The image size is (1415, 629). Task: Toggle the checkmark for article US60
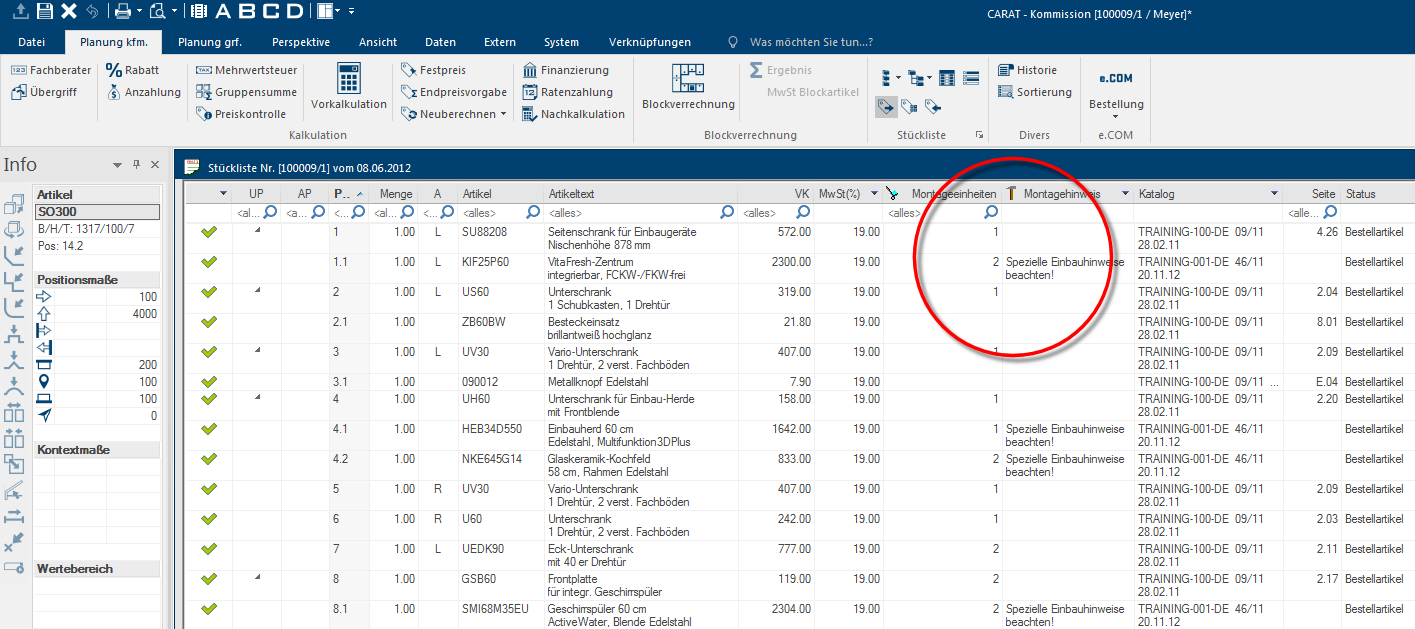pos(209,292)
